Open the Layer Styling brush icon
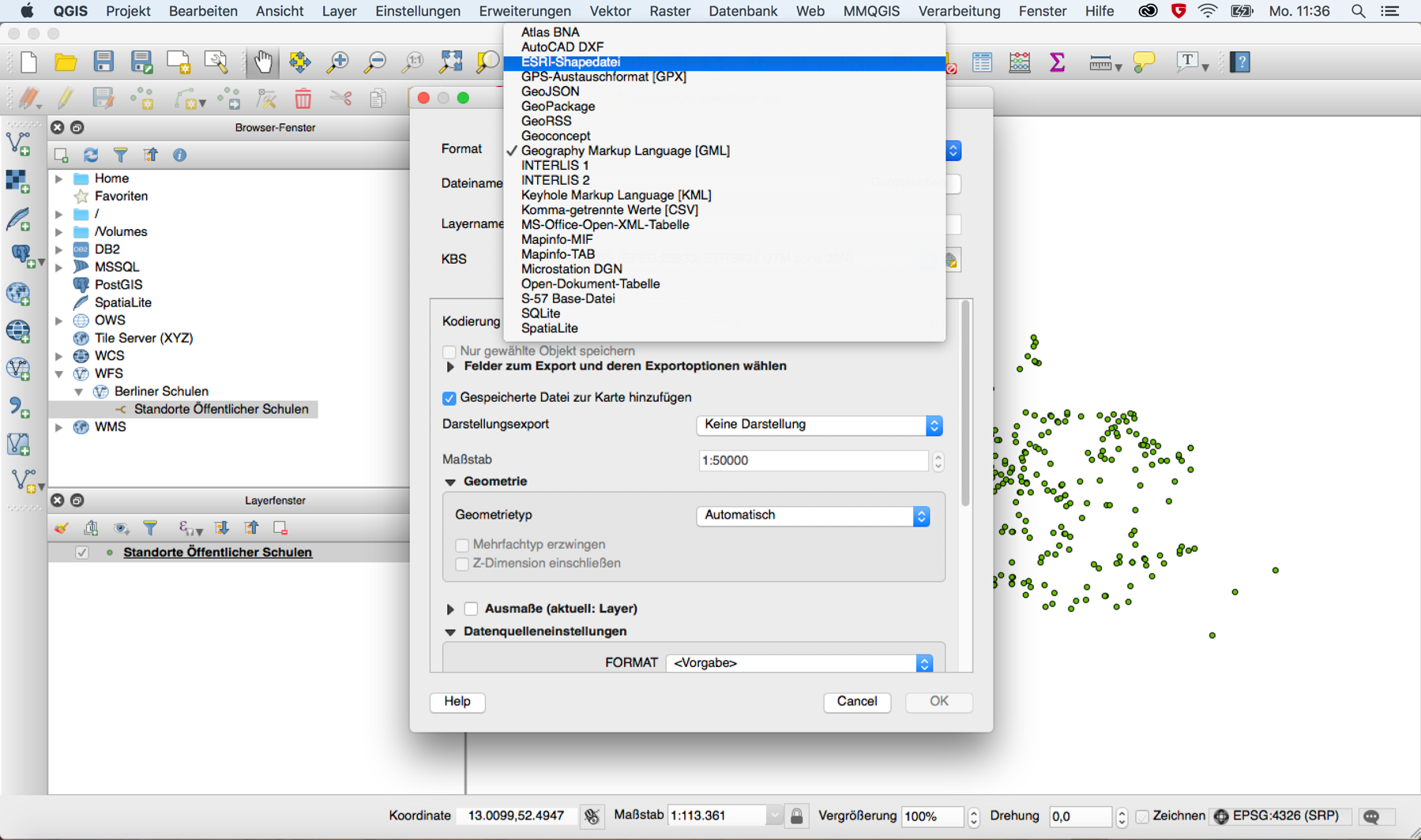The width and height of the screenshot is (1421, 840). [x=61, y=528]
